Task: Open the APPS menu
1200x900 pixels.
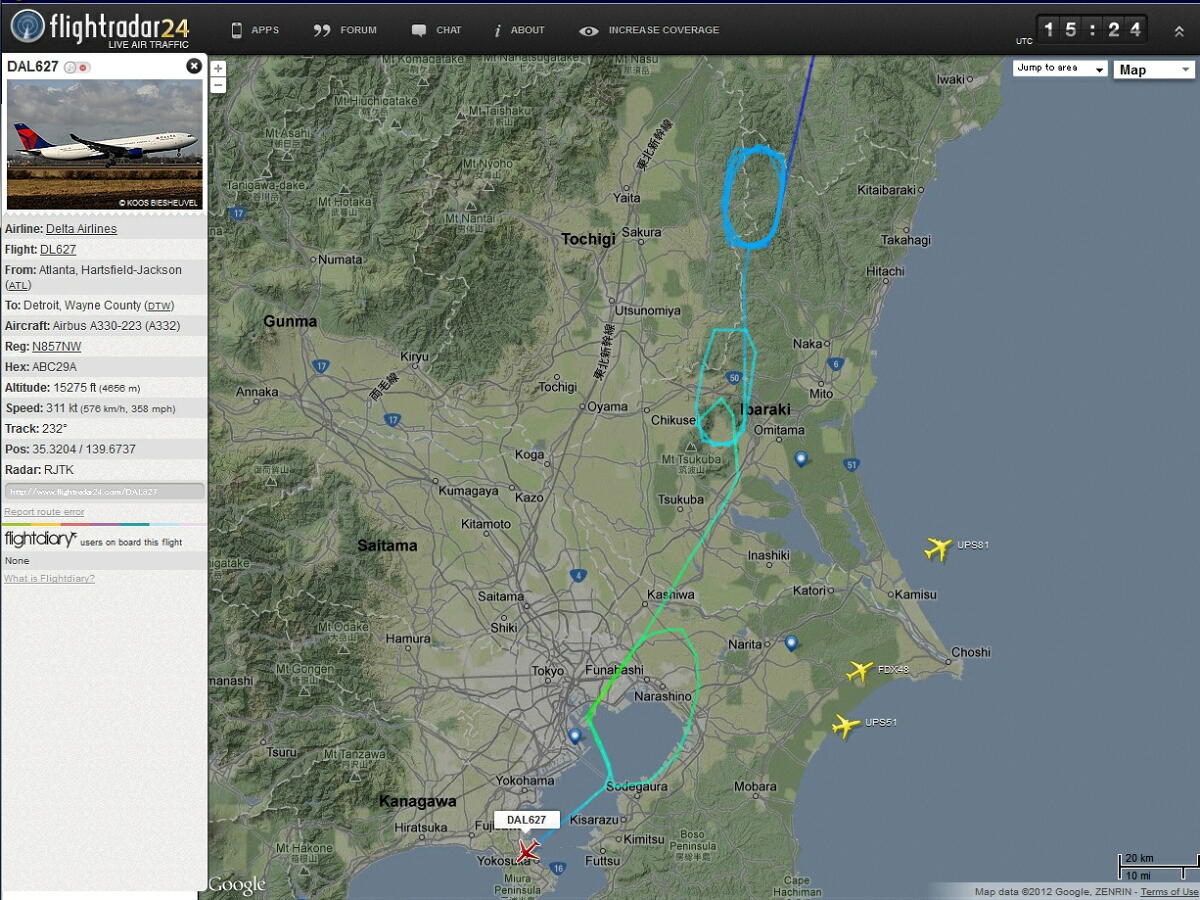Action: point(255,30)
